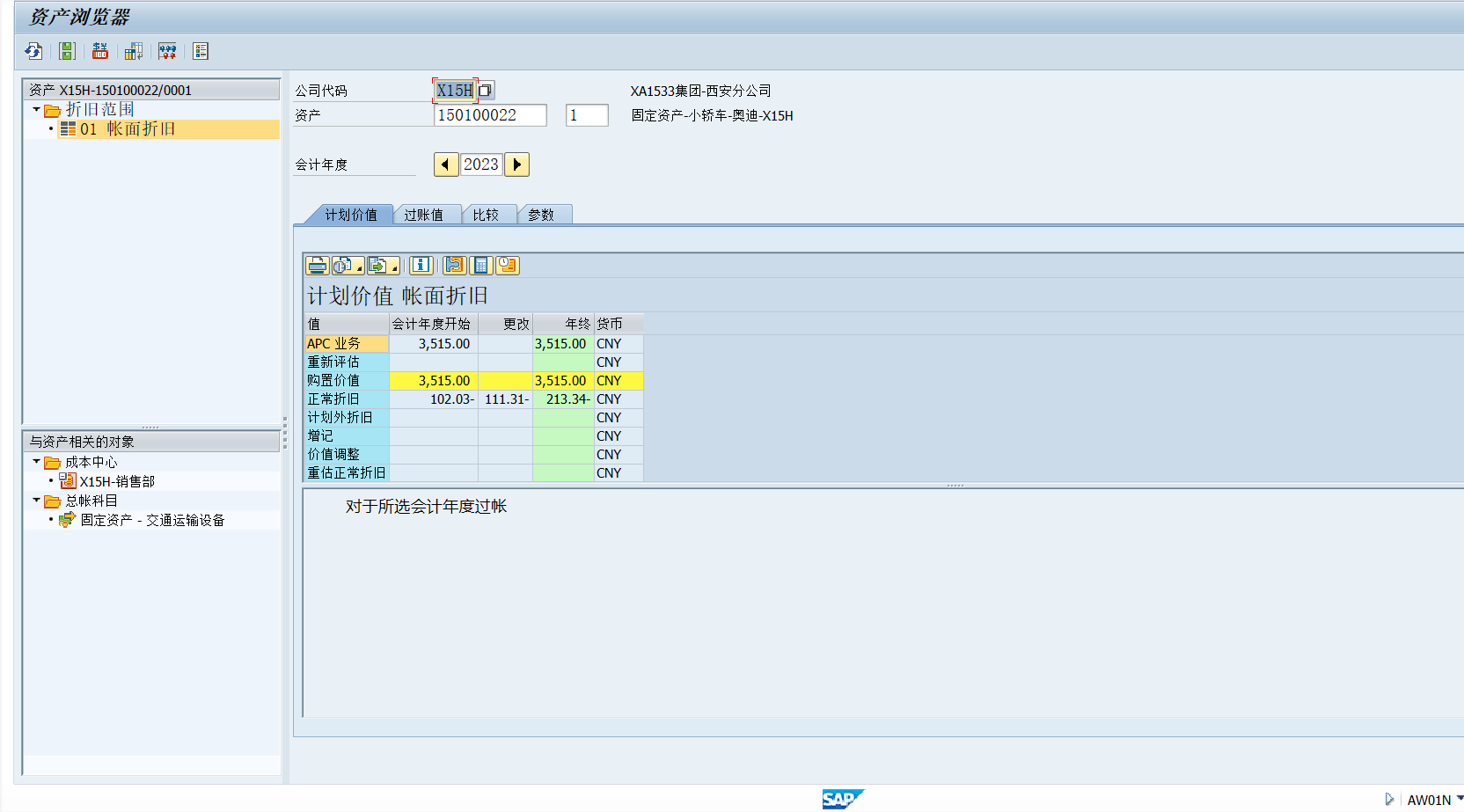Open the information icon in the values toolbar
Screen dimensions: 1464x812
[421, 265]
